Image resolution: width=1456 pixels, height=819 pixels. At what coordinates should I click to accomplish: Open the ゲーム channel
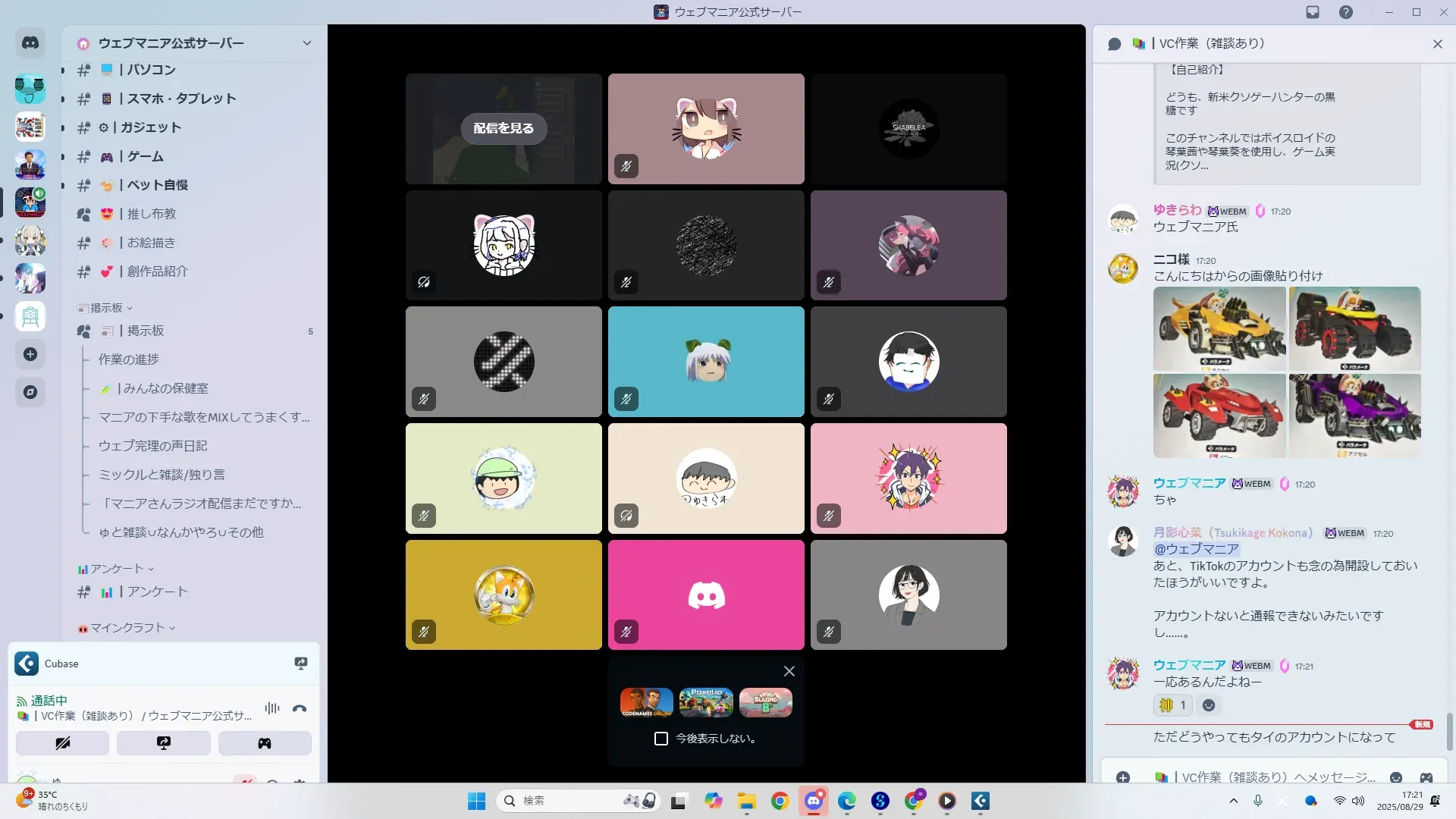[x=145, y=156]
